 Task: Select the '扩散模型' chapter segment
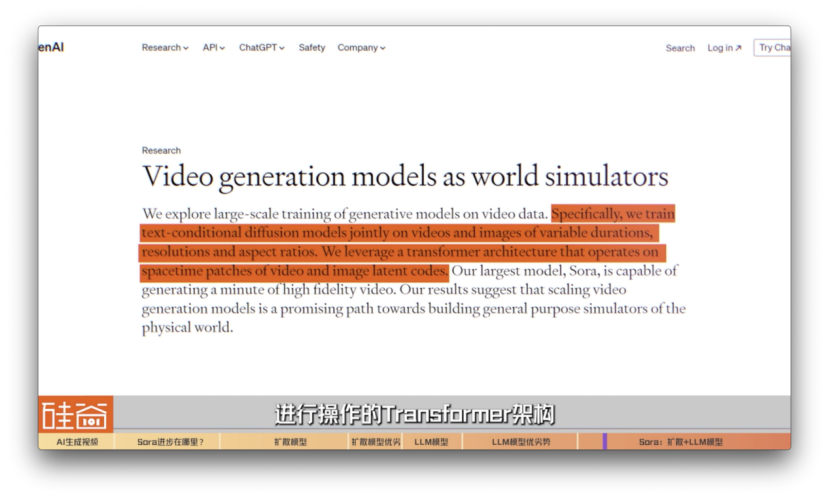[284, 442]
